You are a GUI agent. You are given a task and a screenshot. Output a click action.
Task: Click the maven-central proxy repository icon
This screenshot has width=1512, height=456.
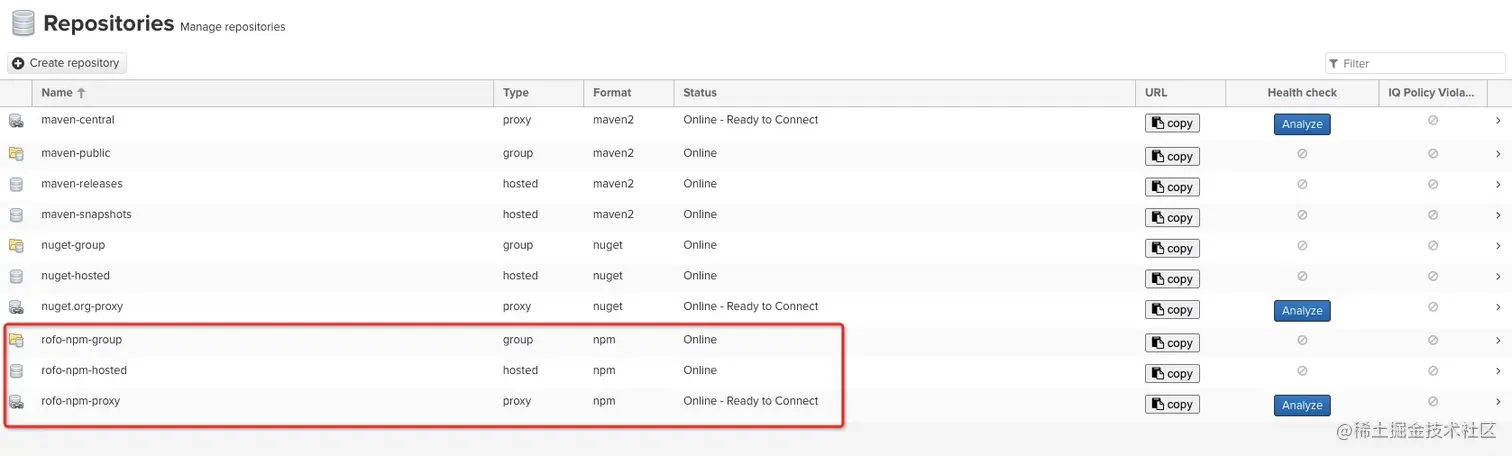pos(16,121)
